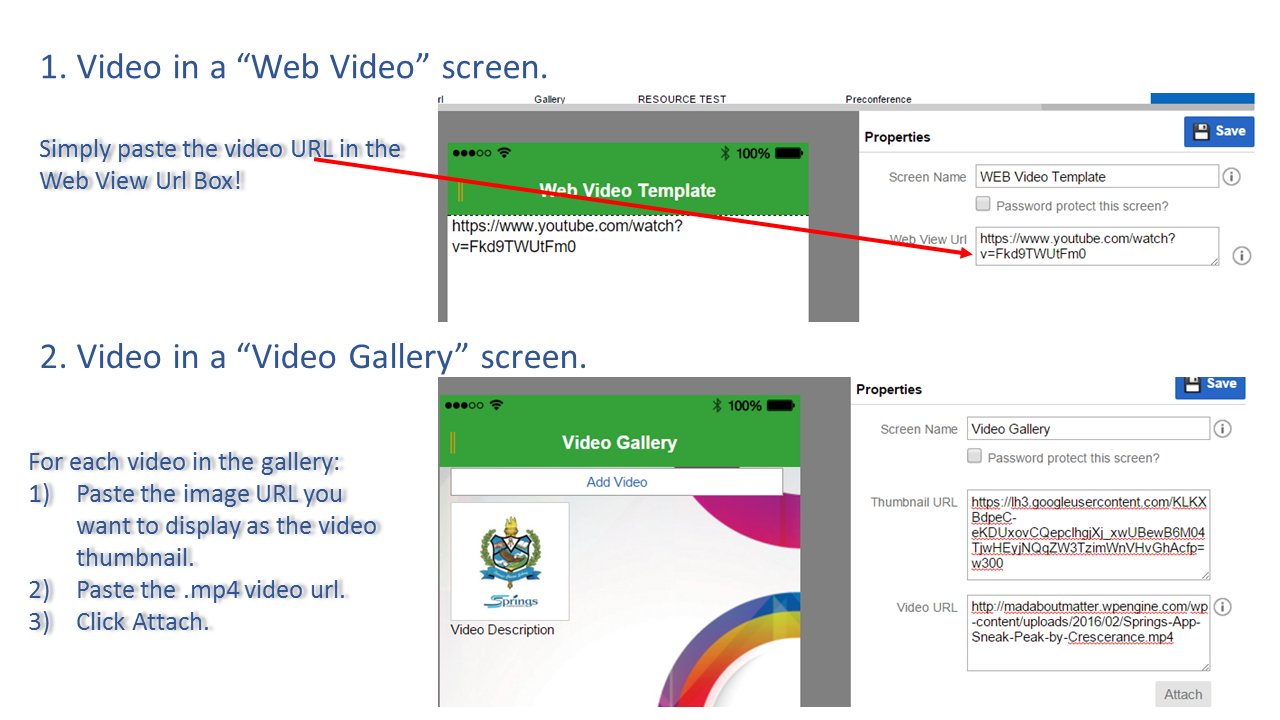The height and width of the screenshot is (720, 1280).
Task: Select the Springs logo video thumbnail
Action: (510, 561)
